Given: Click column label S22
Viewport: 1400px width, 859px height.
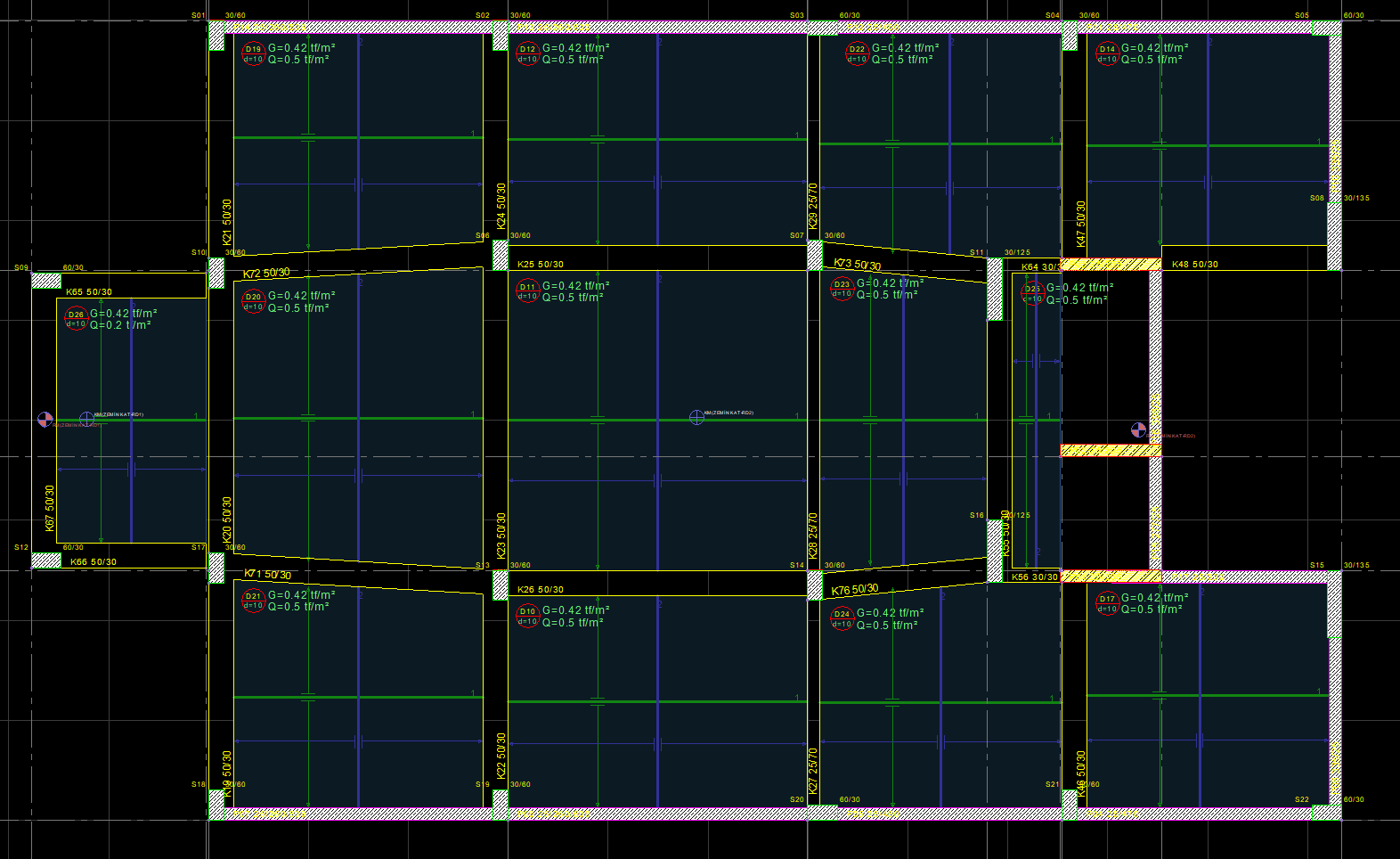Looking at the screenshot, I should (x=1302, y=800).
